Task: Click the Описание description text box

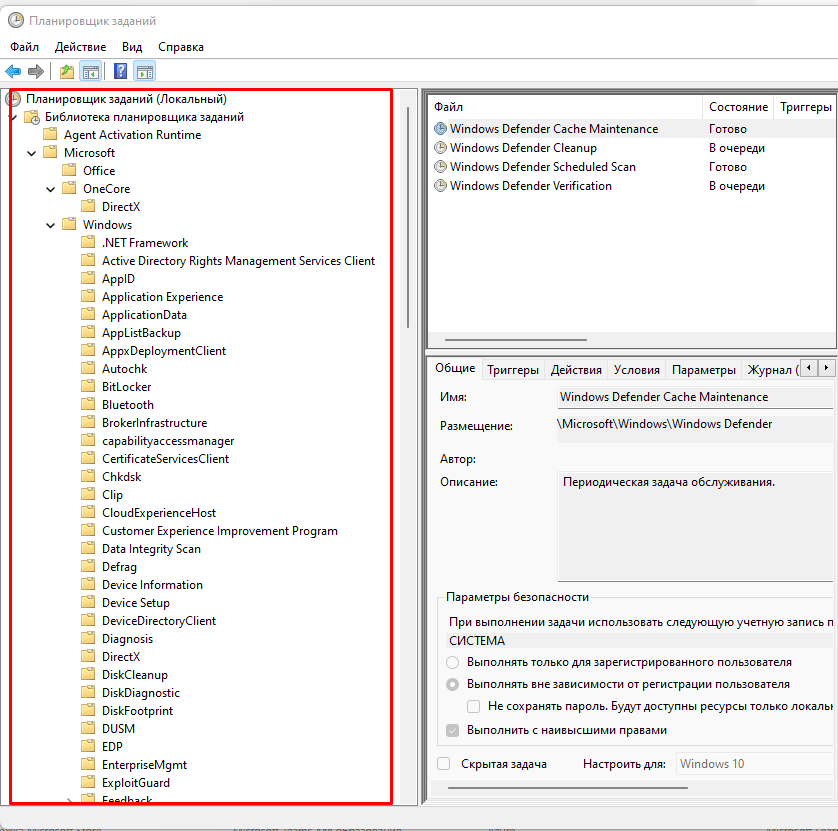Action: pos(695,526)
